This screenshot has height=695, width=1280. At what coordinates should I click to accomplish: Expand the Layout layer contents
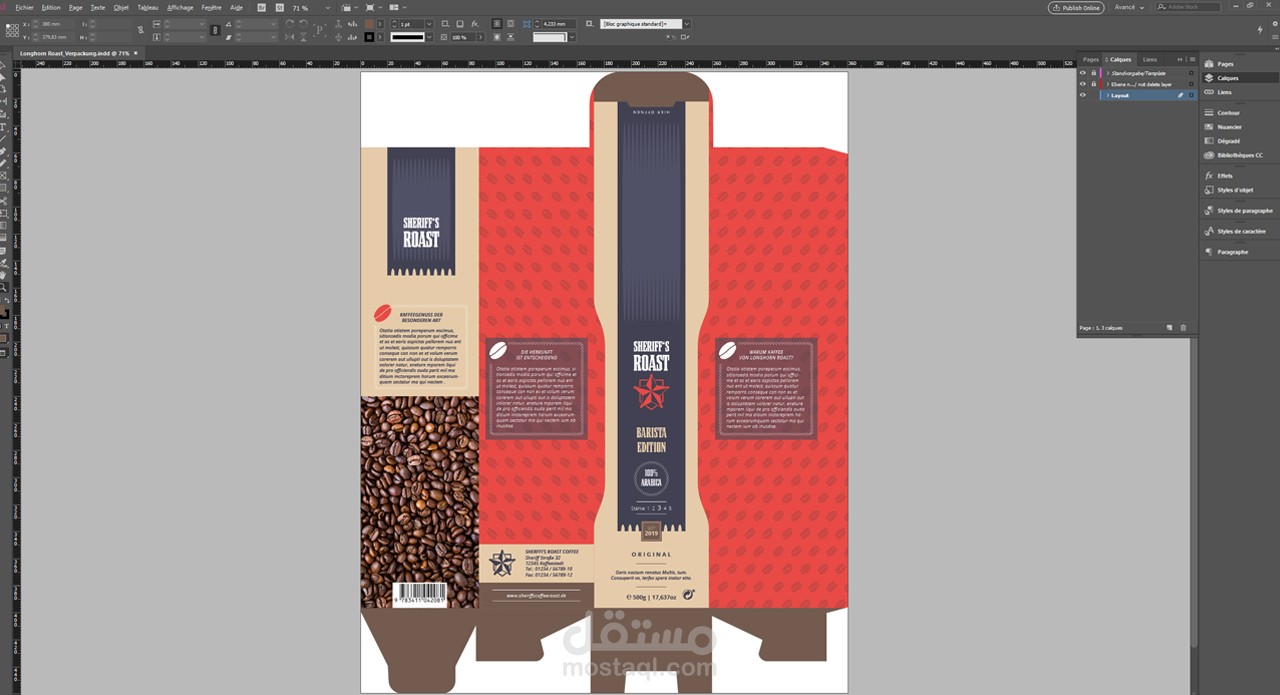pyautogui.click(x=1107, y=95)
